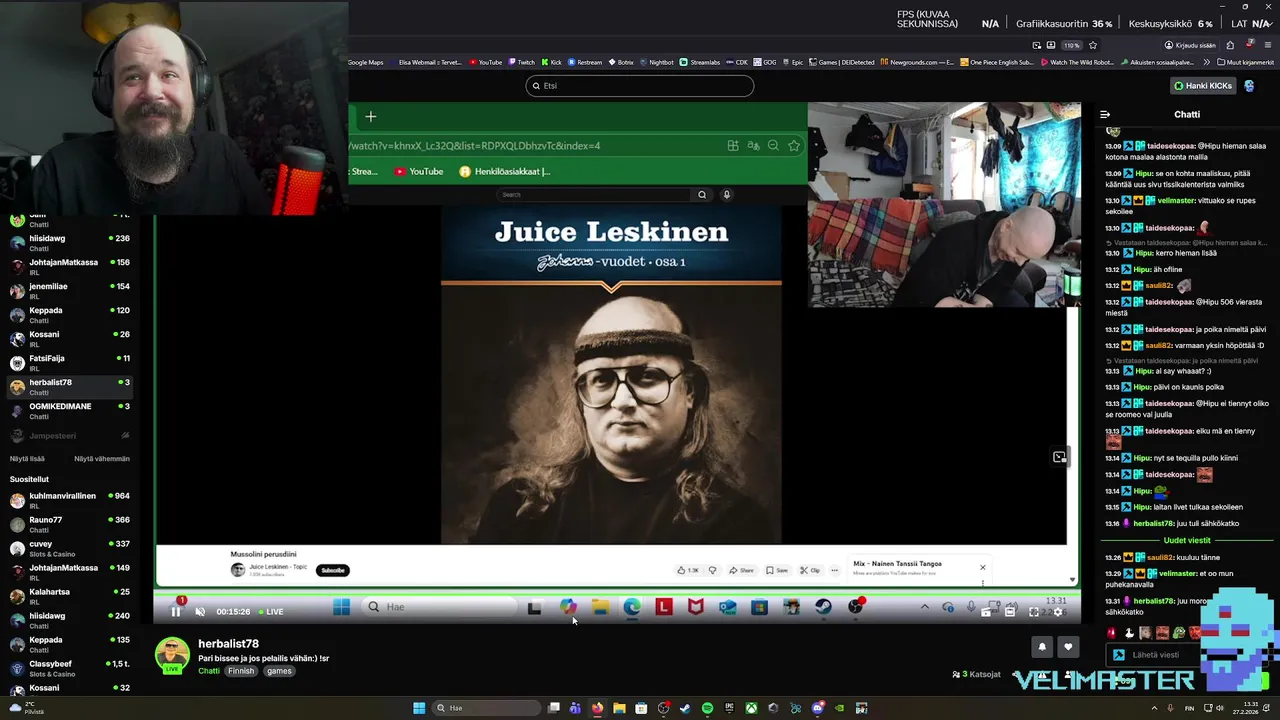Open Nightbot bookmark in toolbar
1280x720 pixels.
pyautogui.click(x=656, y=62)
